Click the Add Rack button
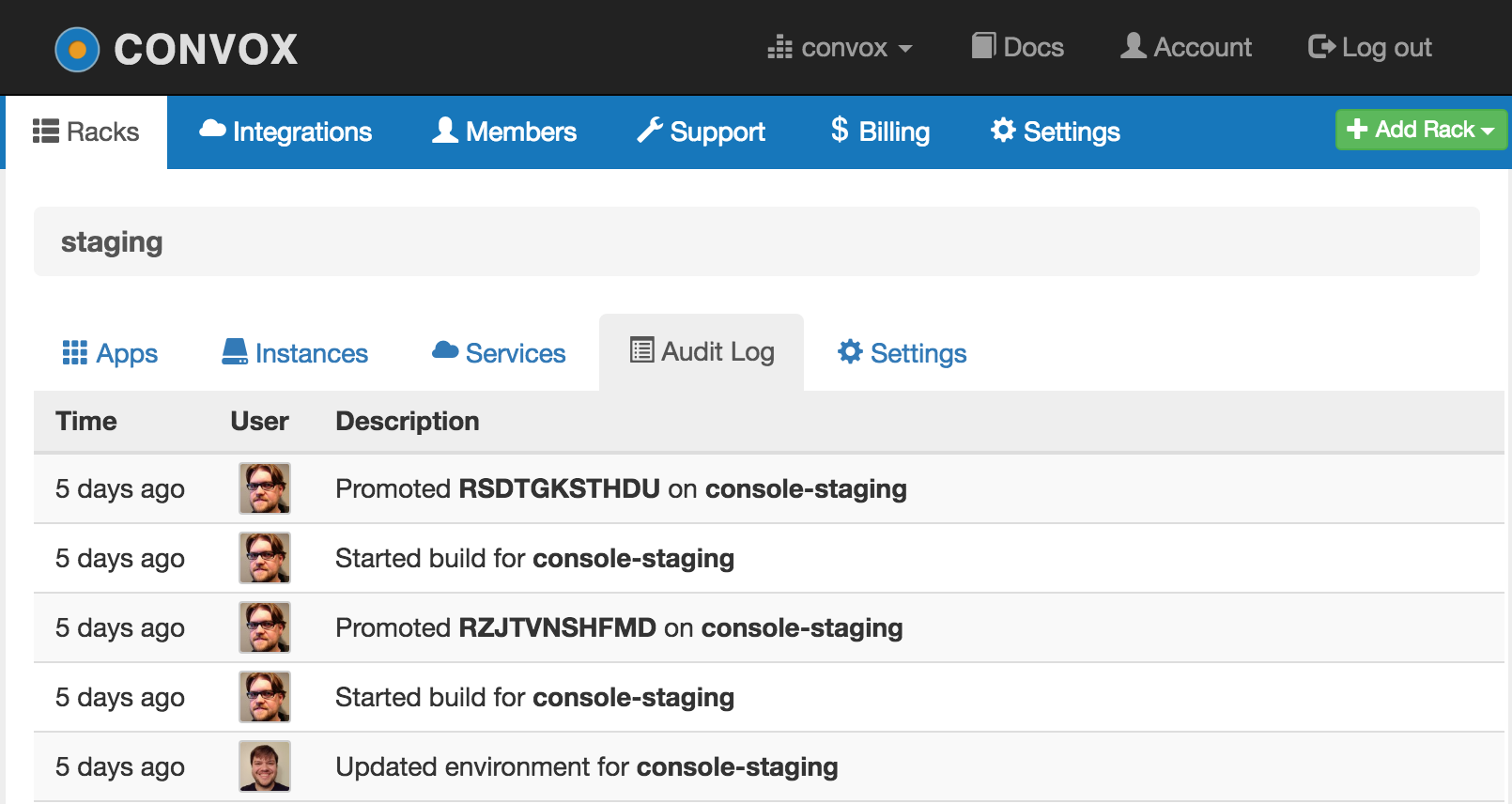1512x804 pixels. tap(1421, 130)
